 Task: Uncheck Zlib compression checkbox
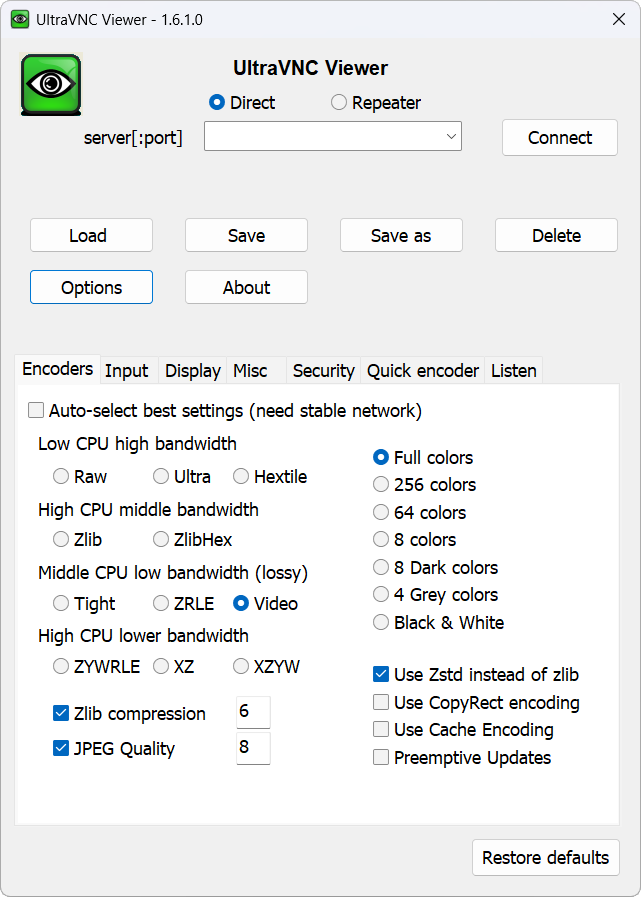(x=61, y=713)
